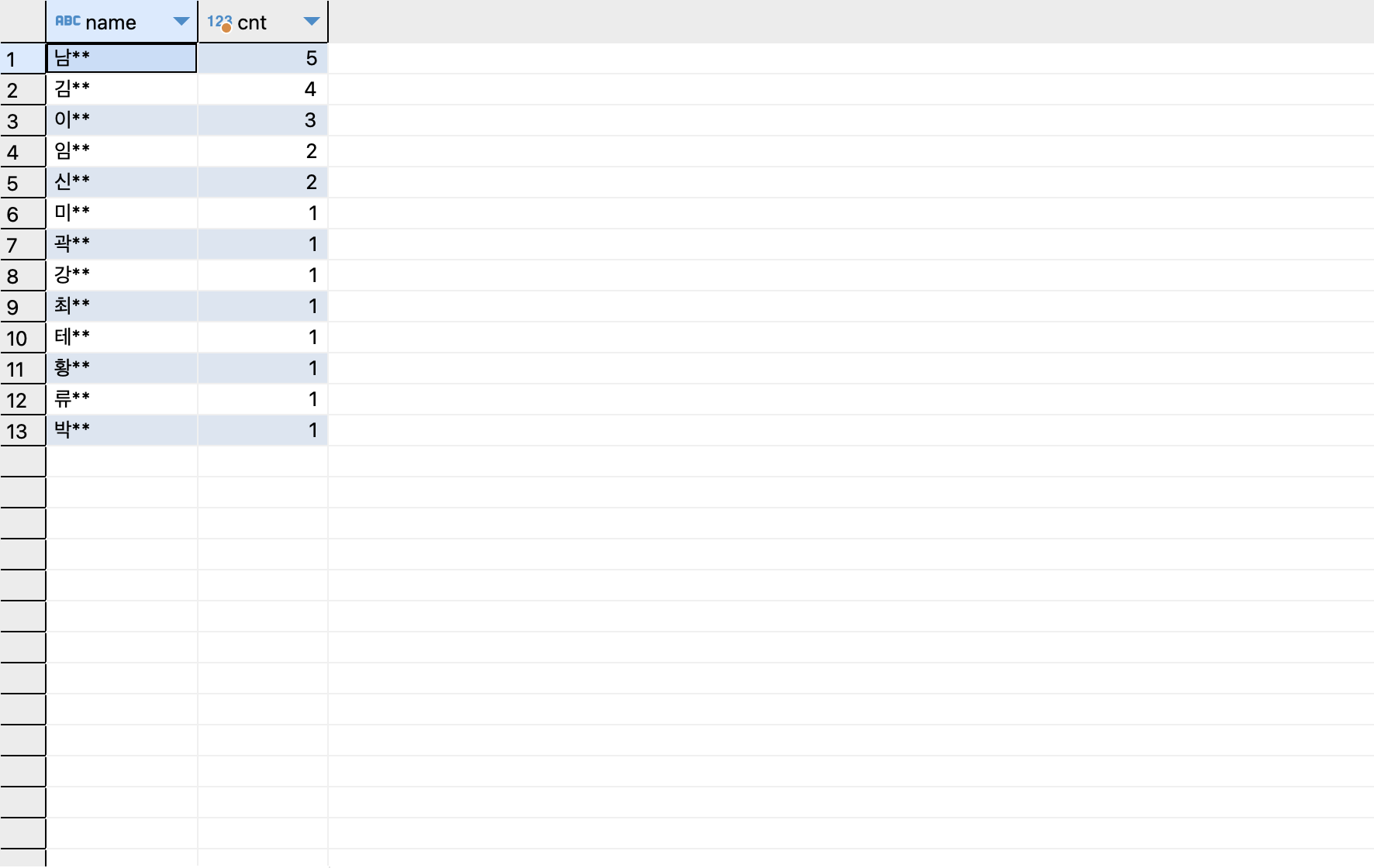Image resolution: width=1374 pixels, height=868 pixels.
Task: Select row number 3 header
Action: (22, 121)
